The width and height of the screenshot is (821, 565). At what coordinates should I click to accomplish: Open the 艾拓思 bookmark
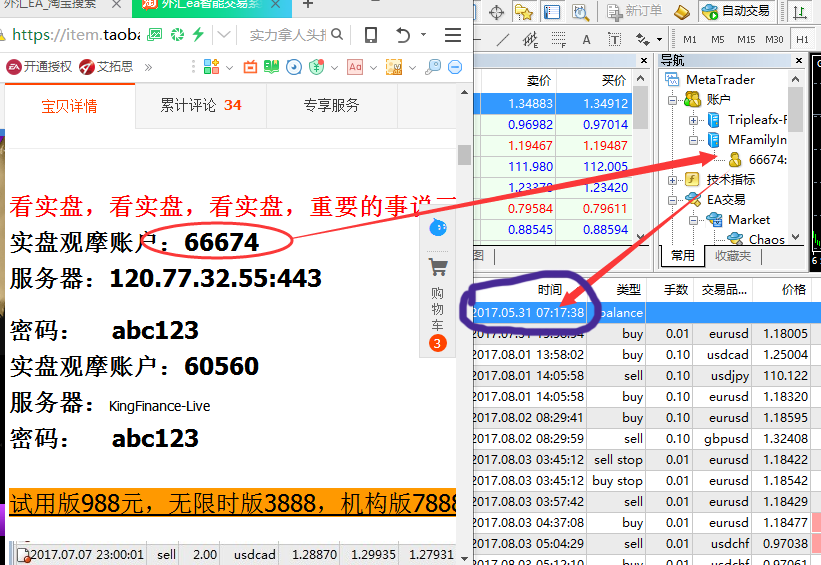tap(106, 67)
